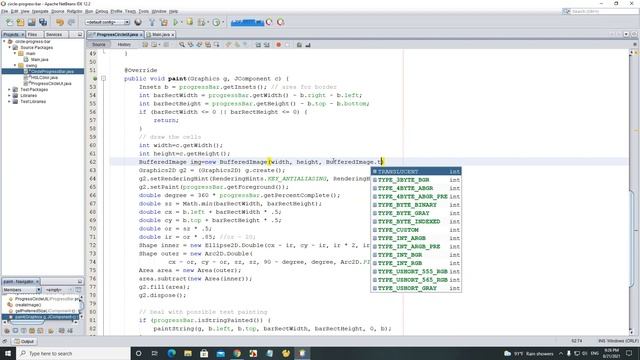Switch to the Main.java editor tab
This screenshot has height=360, width=640.
160,35
